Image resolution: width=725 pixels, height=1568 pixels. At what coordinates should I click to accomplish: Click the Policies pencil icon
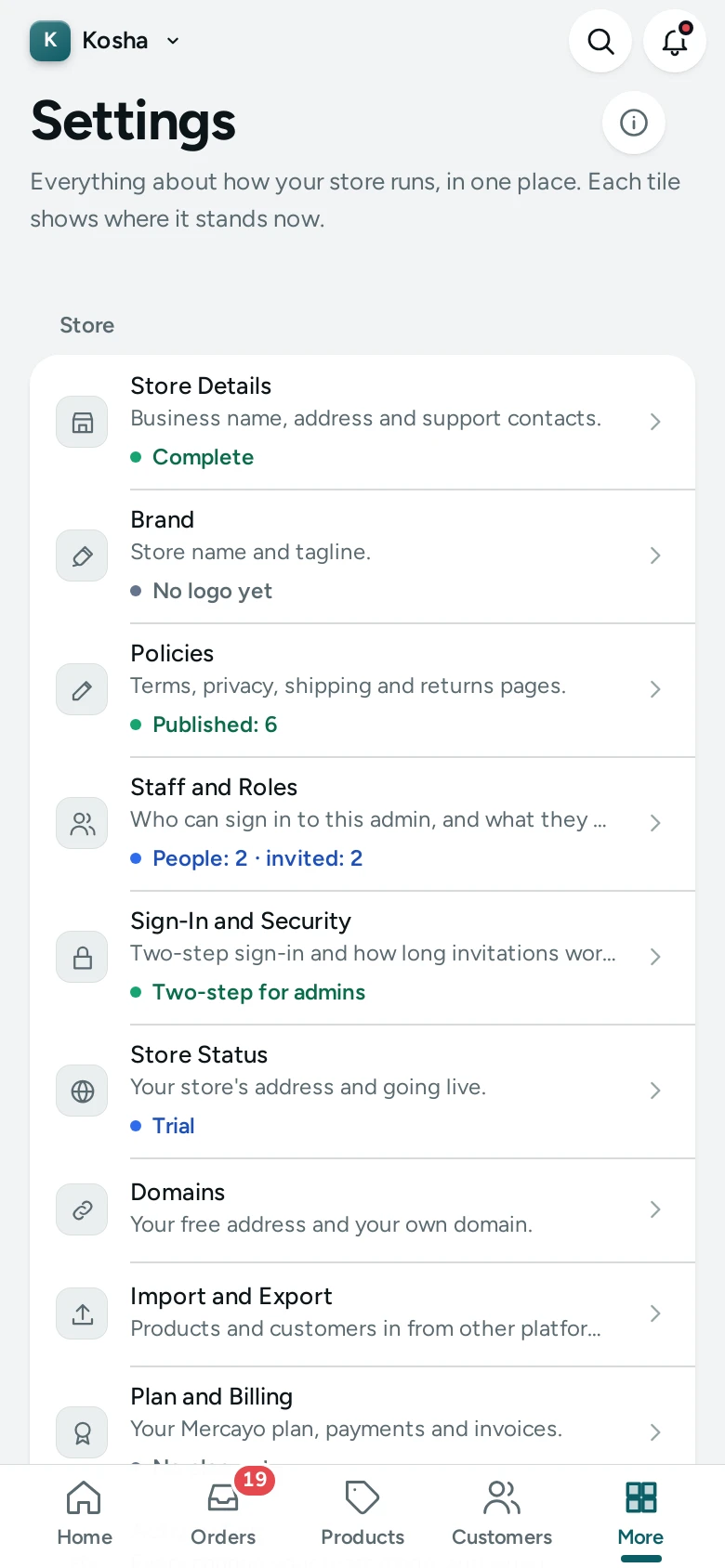(83, 689)
